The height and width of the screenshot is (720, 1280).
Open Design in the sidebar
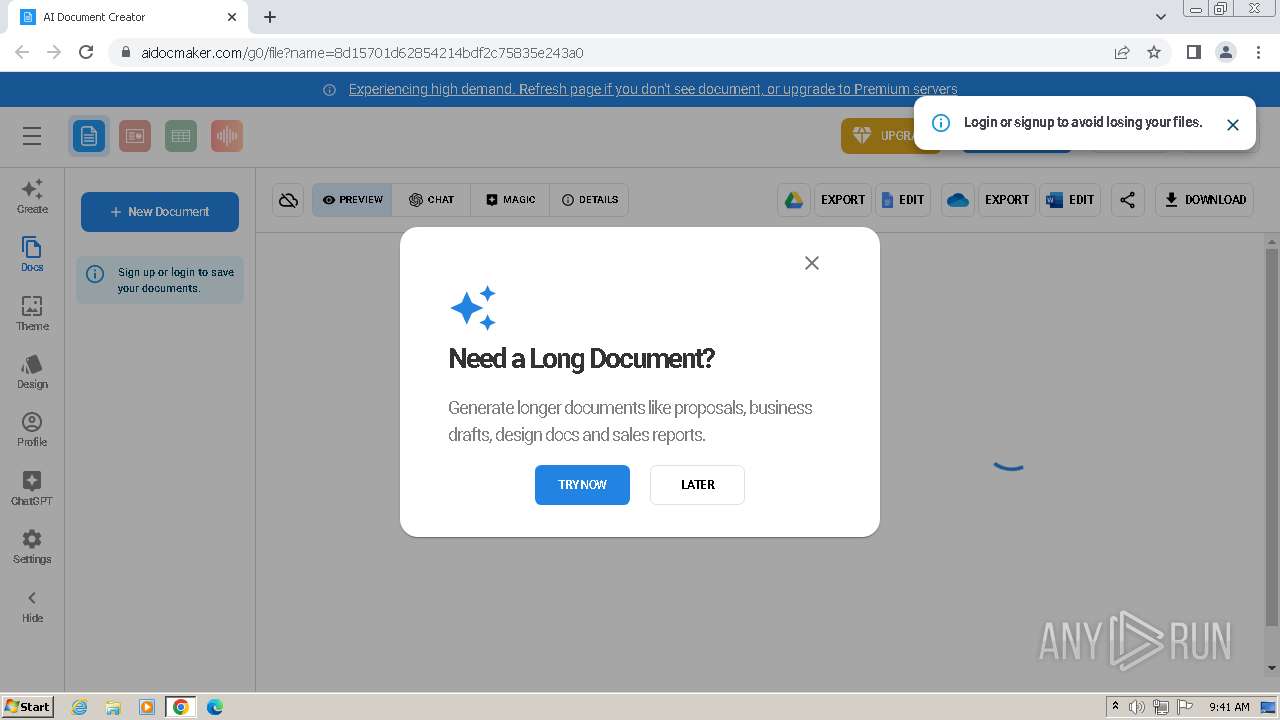[x=32, y=371]
